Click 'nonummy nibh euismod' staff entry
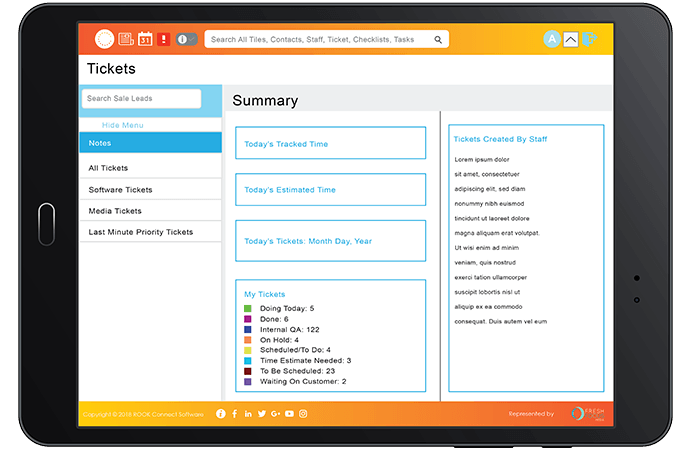690x450 pixels. click(489, 204)
